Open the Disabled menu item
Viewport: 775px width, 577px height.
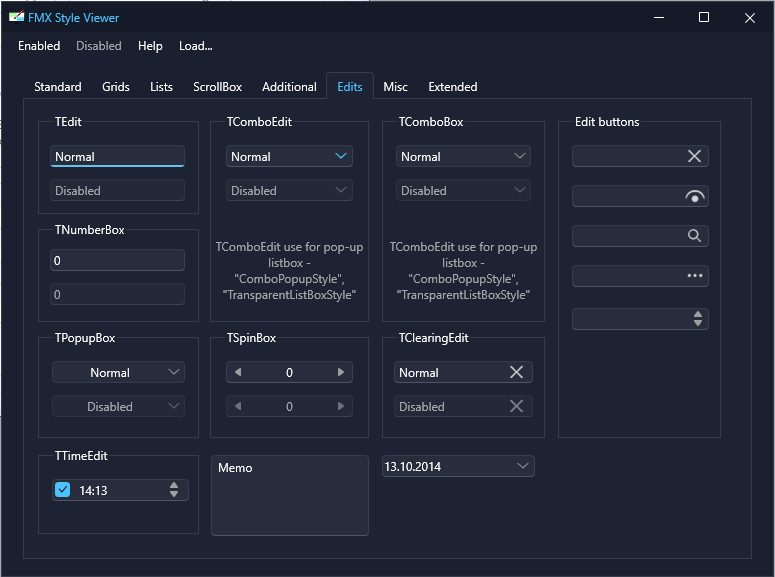99,46
